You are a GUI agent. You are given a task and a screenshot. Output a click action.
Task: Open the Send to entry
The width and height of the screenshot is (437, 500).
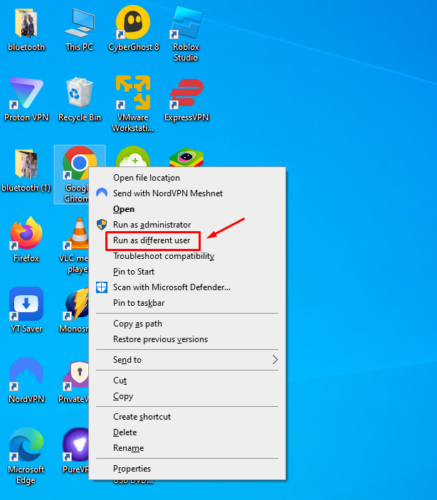coord(187,360)
